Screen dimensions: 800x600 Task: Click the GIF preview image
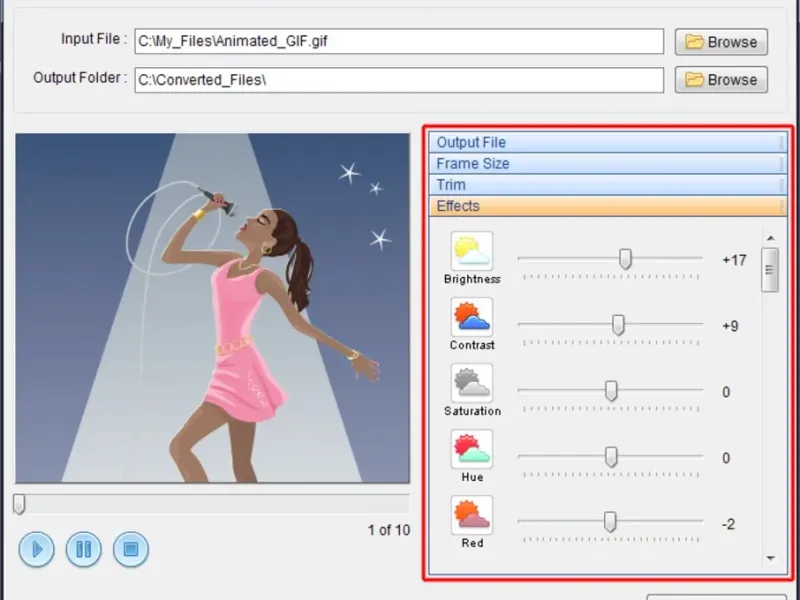(212, 308)
